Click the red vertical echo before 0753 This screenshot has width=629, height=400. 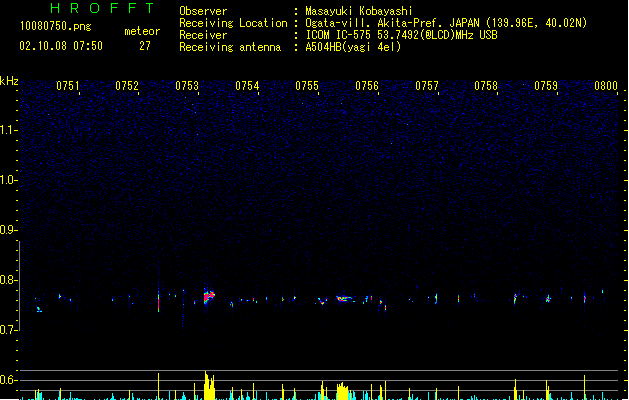[x=158, y=302]
